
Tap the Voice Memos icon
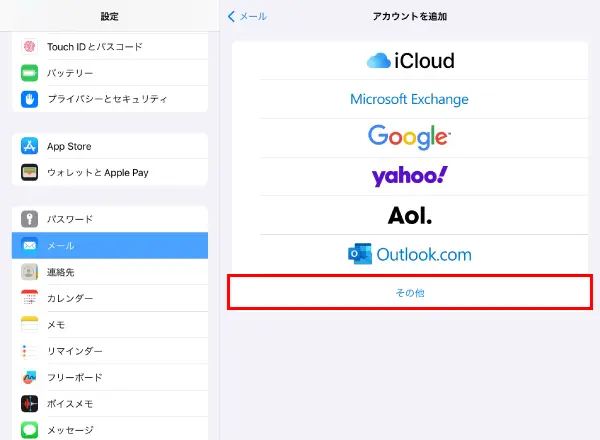29,404
